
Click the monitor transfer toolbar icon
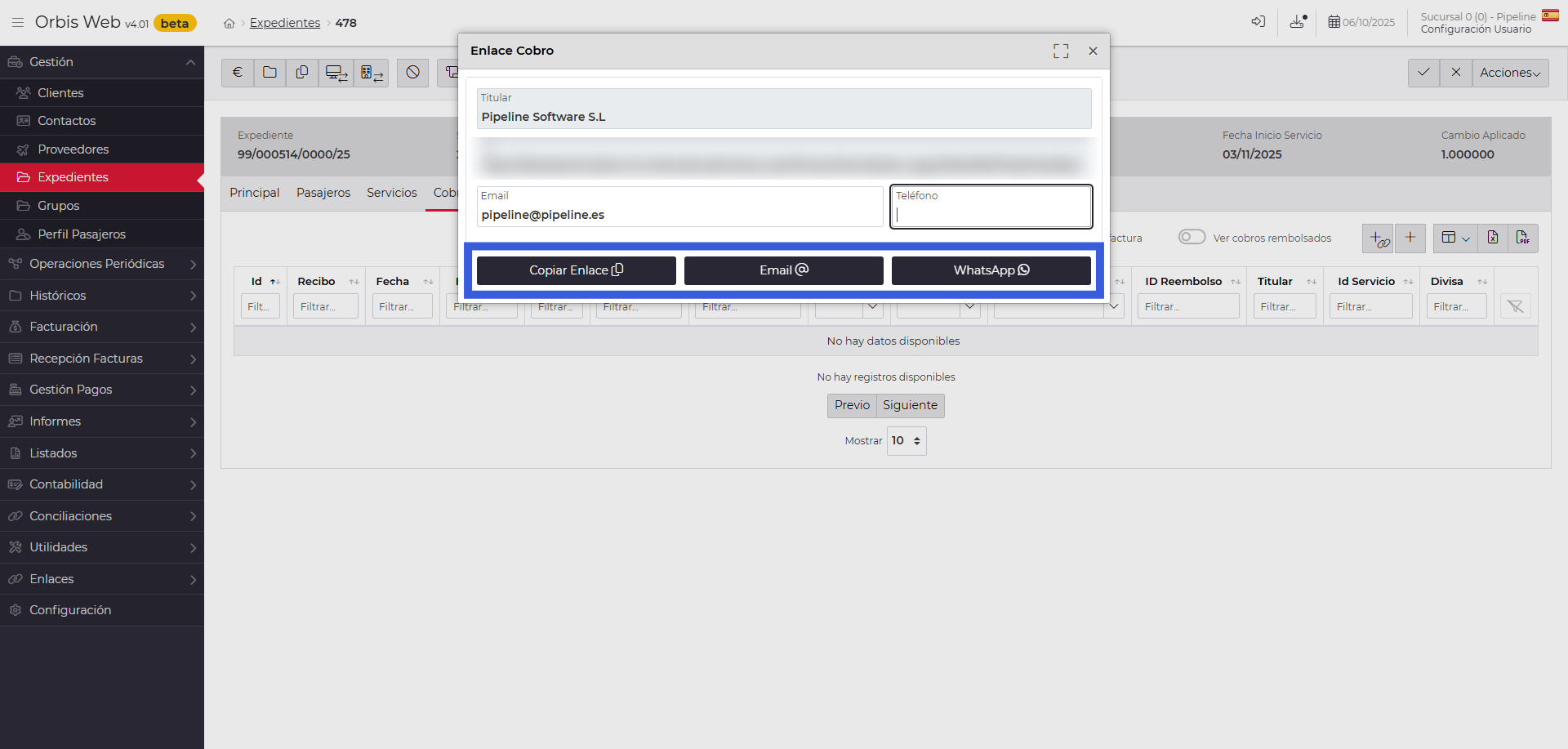point(336,73)
